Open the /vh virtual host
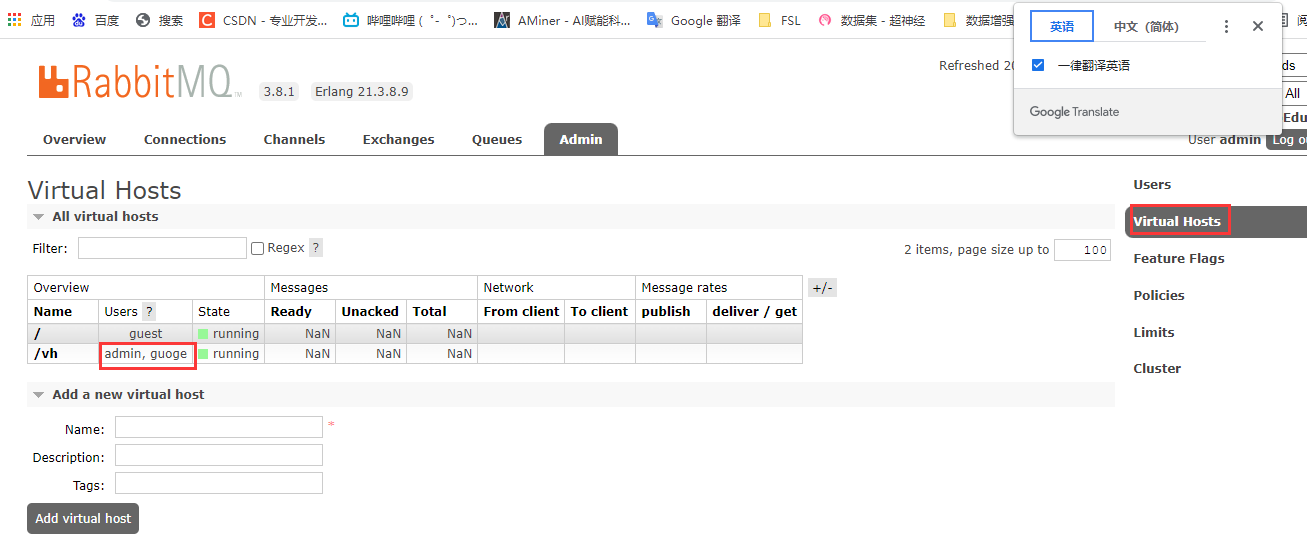This screenshot has height=546, width=1307. (48, 354)
